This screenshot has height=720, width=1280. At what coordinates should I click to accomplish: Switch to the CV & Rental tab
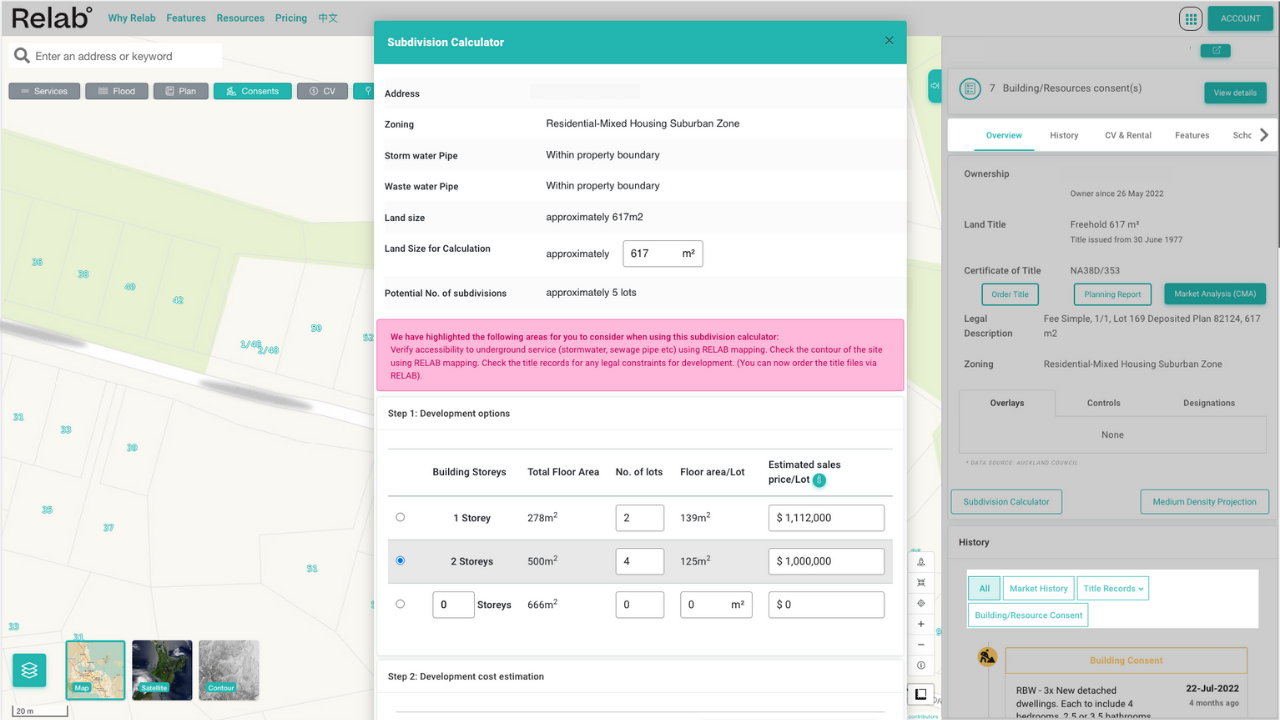click(1127, 135)
